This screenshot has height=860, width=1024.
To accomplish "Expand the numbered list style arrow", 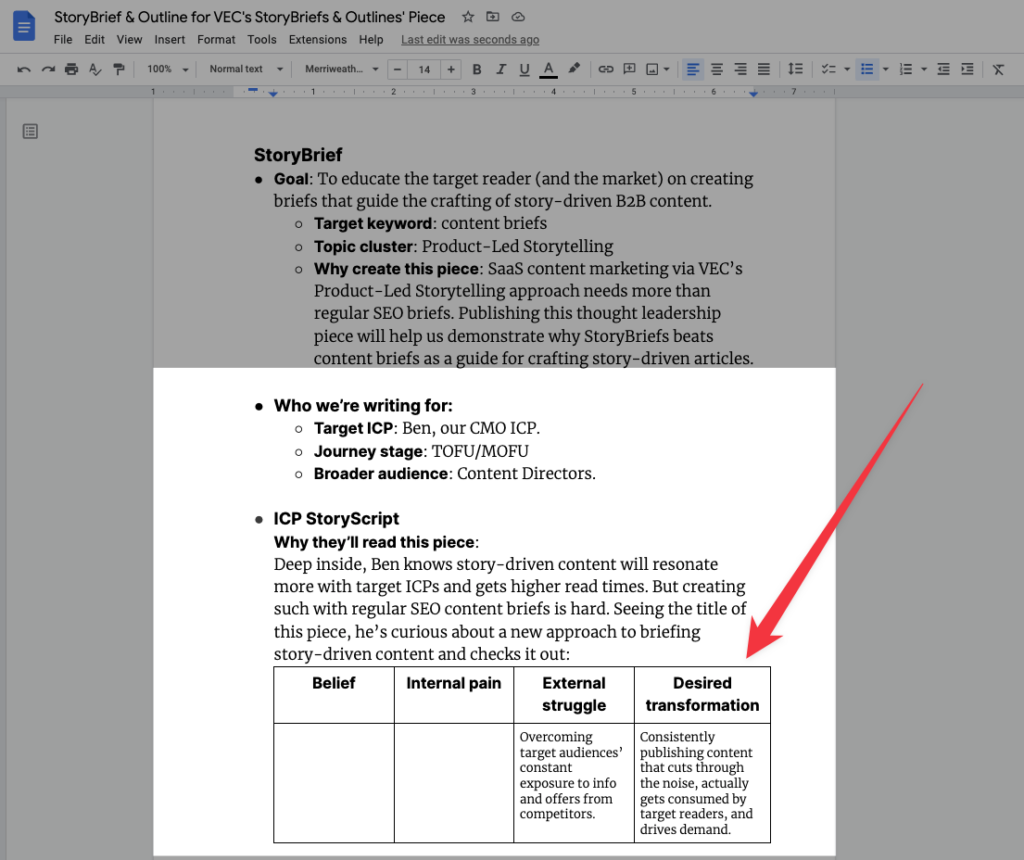I will tap(923, 69).
